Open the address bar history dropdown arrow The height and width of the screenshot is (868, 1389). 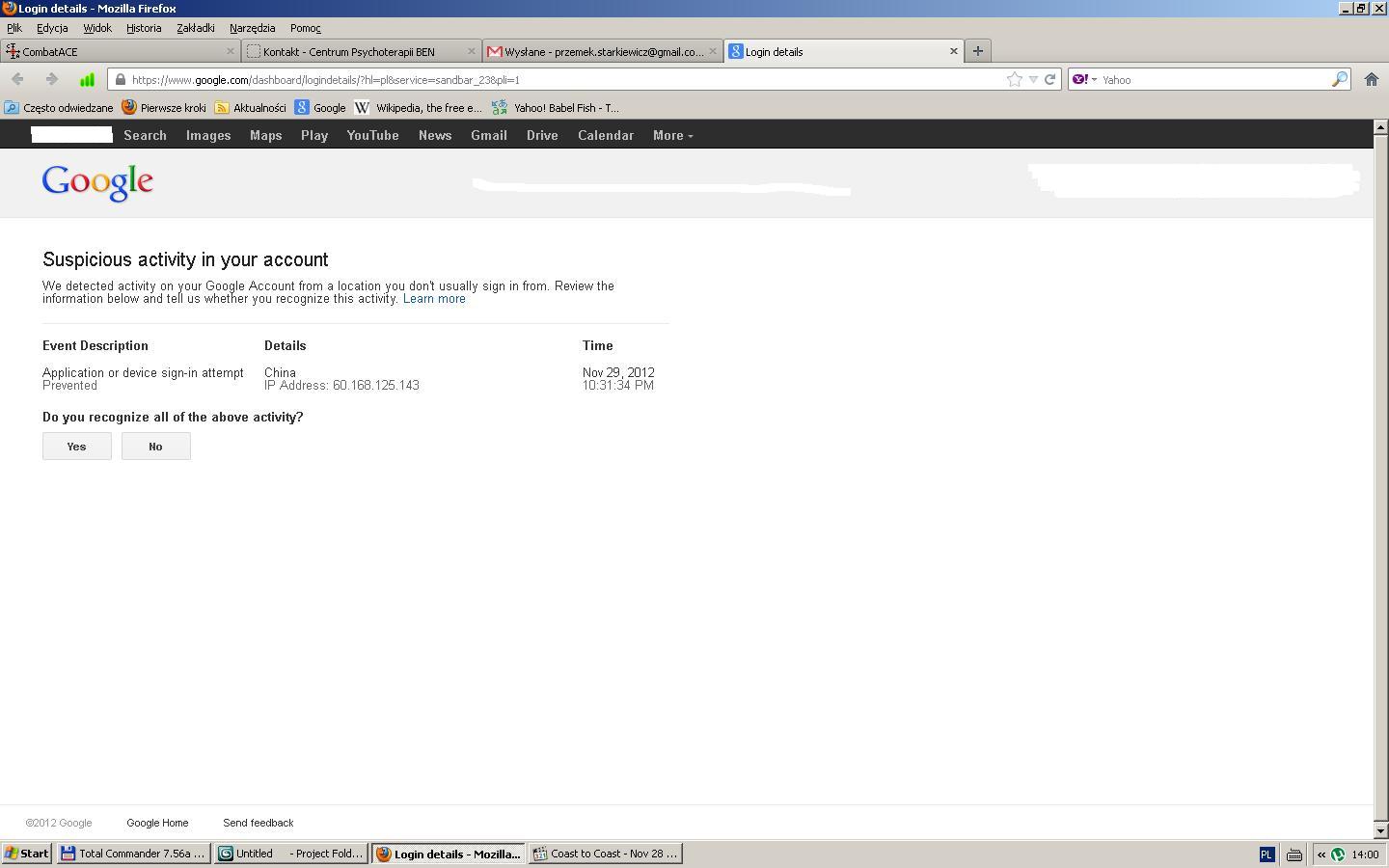pyautogui.click(x=1033, y=80)
